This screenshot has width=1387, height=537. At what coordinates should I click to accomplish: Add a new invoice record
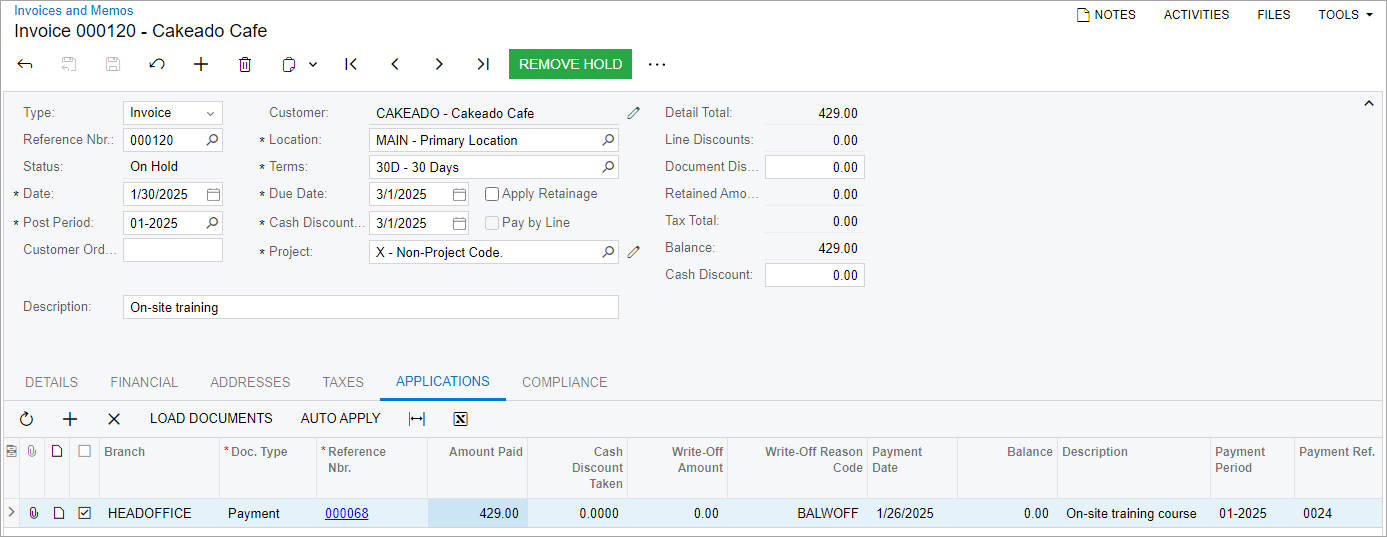[201, 64]
